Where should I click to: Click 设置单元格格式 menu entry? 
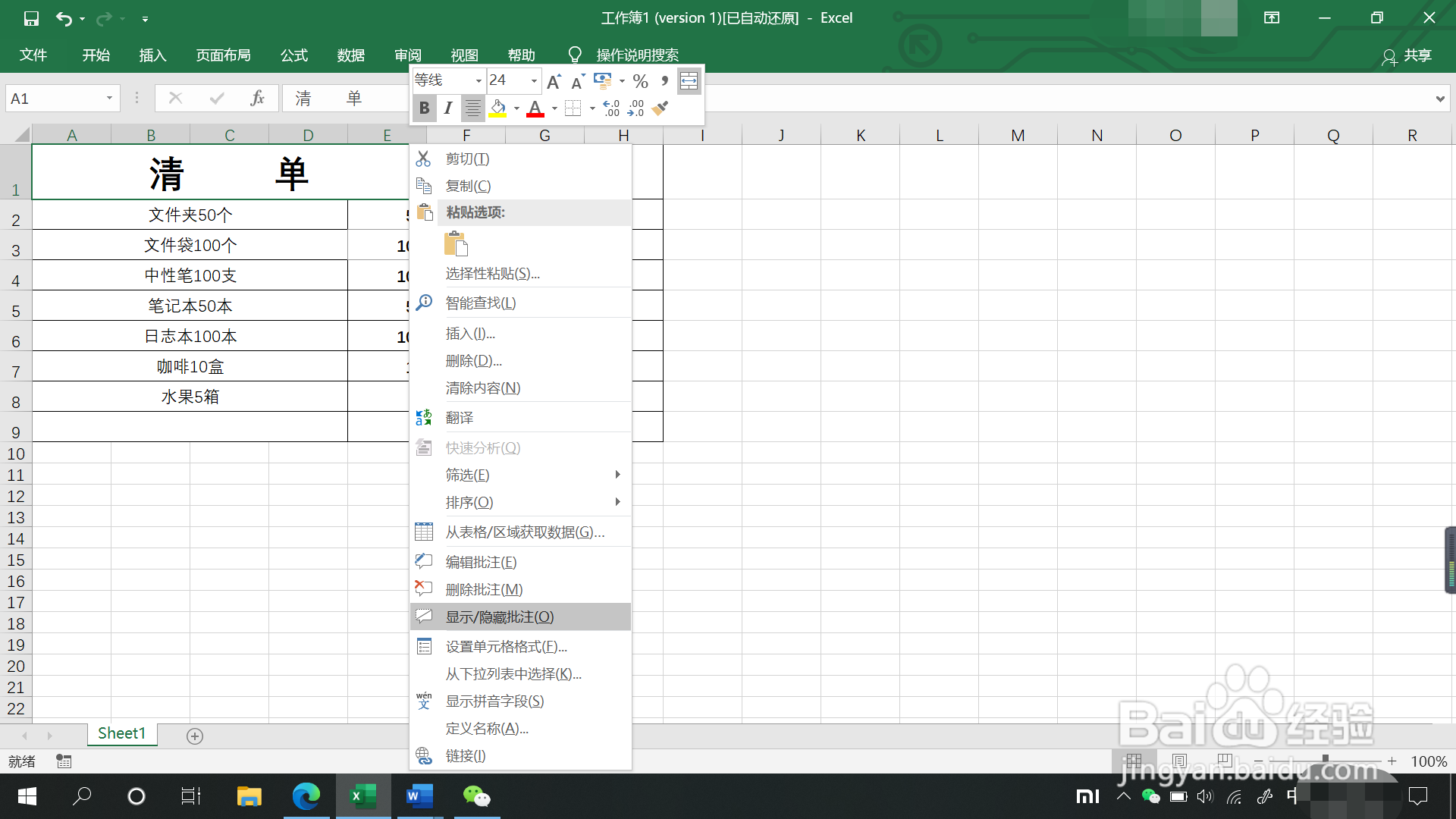pyautogui.click(x=506, y=647)
